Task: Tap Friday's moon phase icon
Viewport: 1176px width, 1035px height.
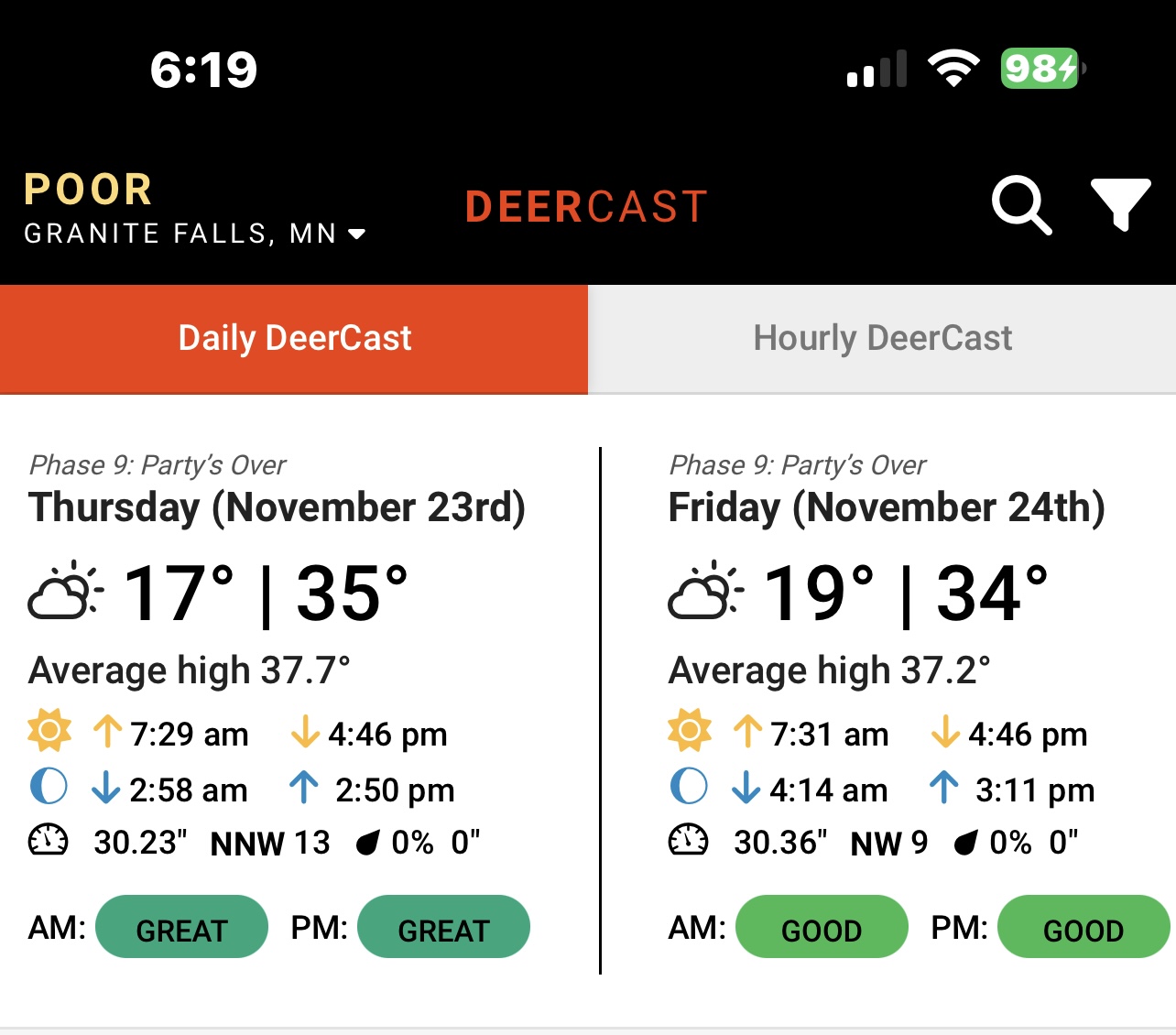Action: pyautogui.click(x=689, y=786)
